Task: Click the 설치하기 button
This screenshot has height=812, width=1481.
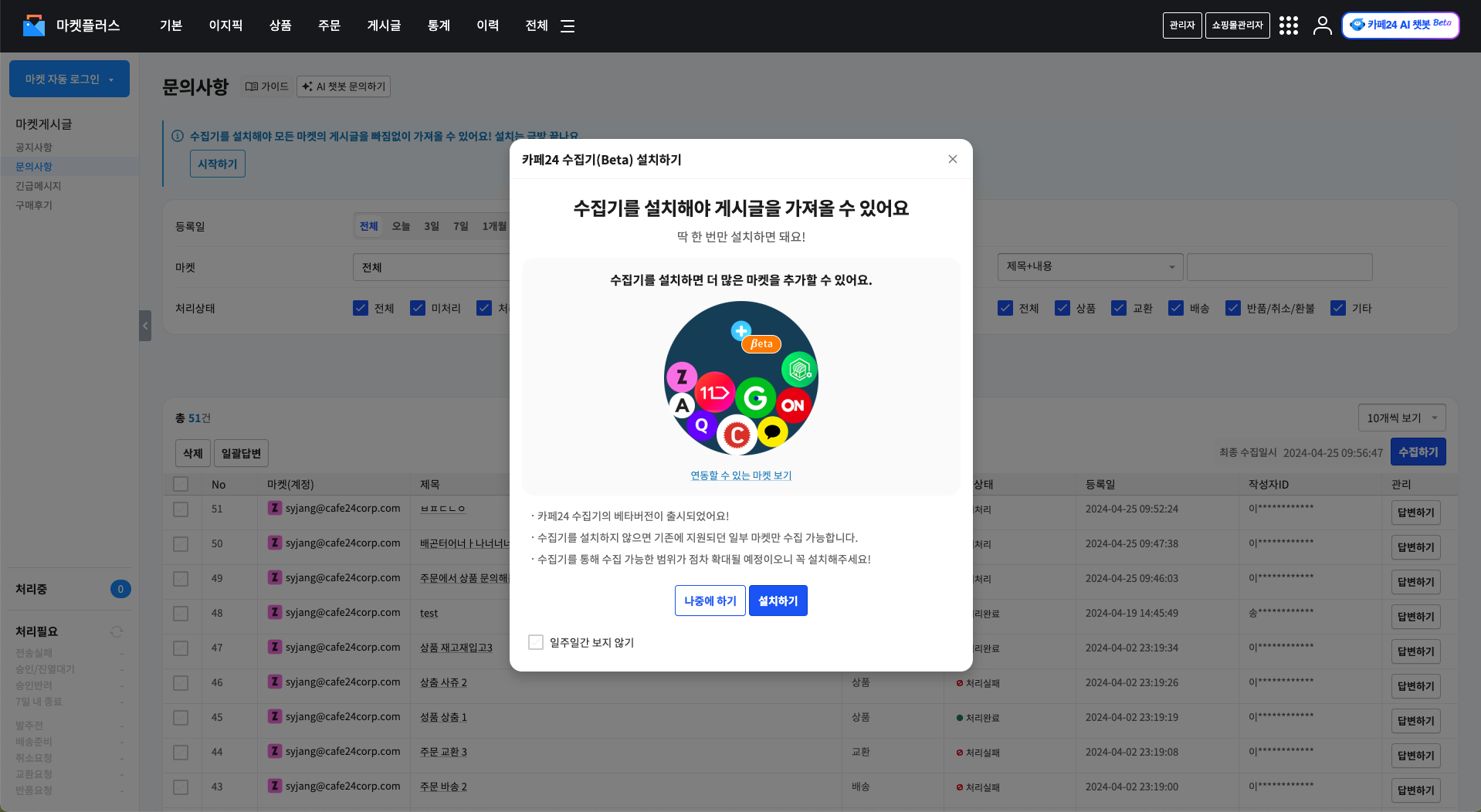Action: 778,601
